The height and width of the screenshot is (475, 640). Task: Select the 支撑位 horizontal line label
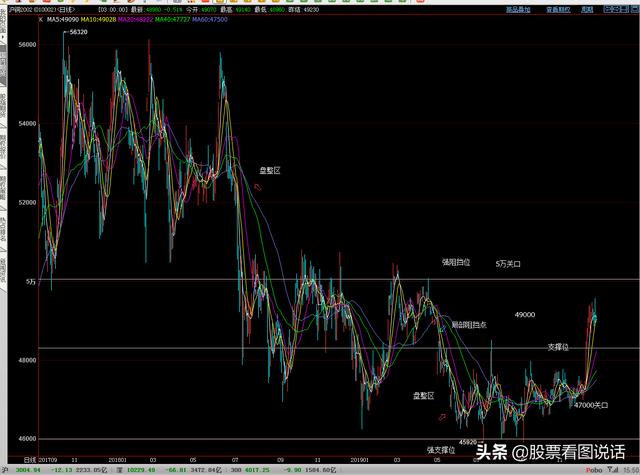pos(558,346)
